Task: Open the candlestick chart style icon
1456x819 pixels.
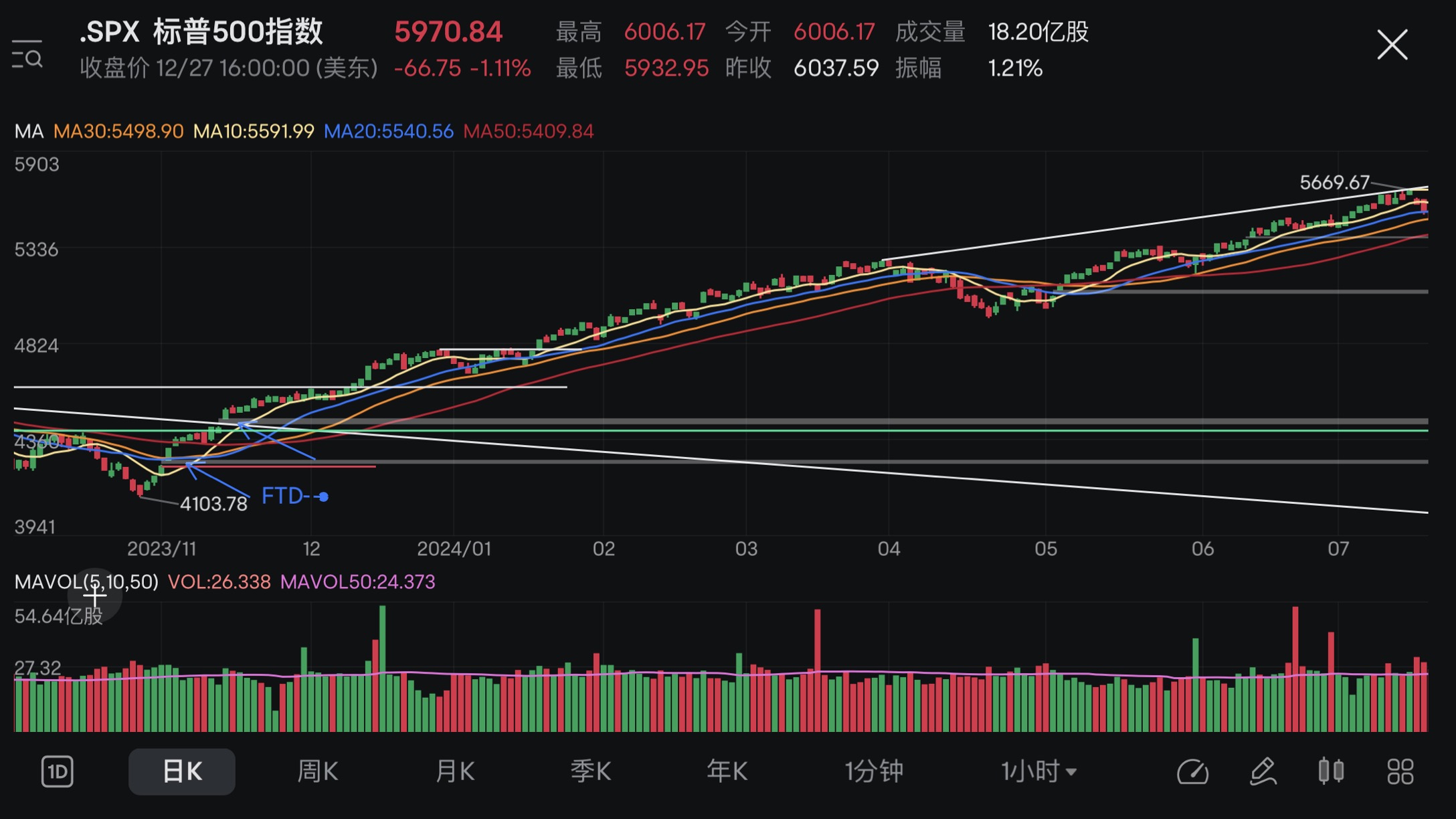Action: 1332,771
